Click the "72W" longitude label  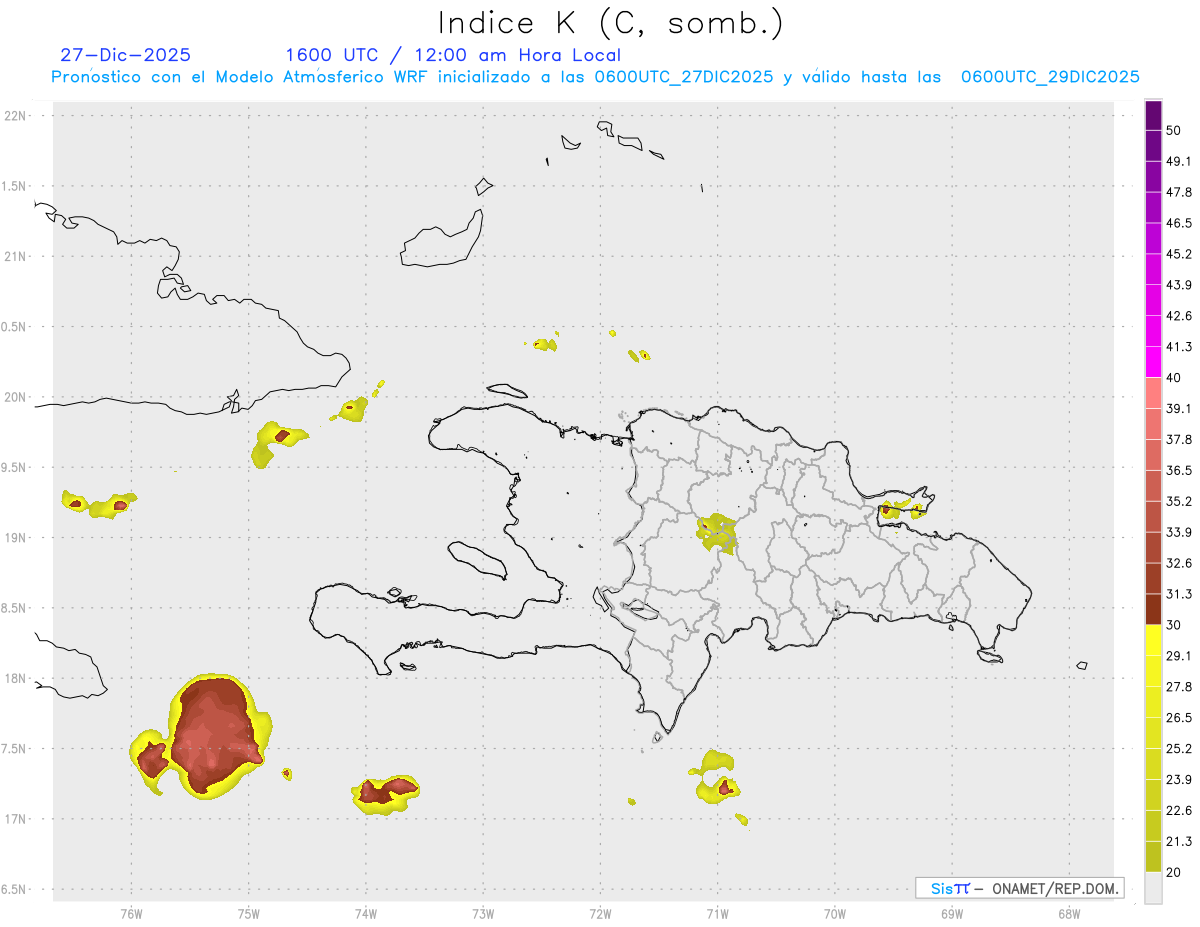[600, 913]
